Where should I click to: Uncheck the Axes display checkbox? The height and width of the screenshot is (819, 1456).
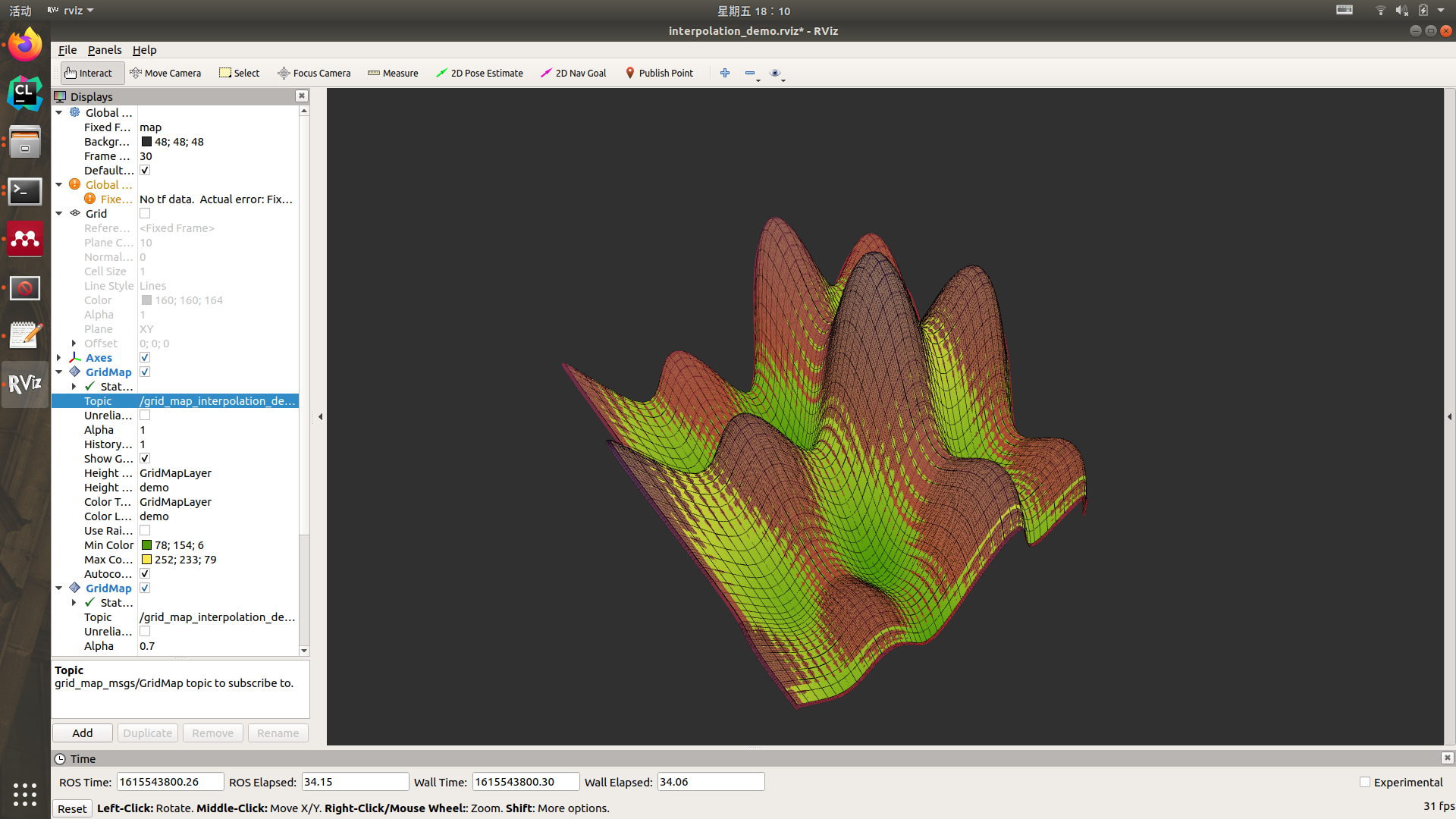click(x=145, y=358)
